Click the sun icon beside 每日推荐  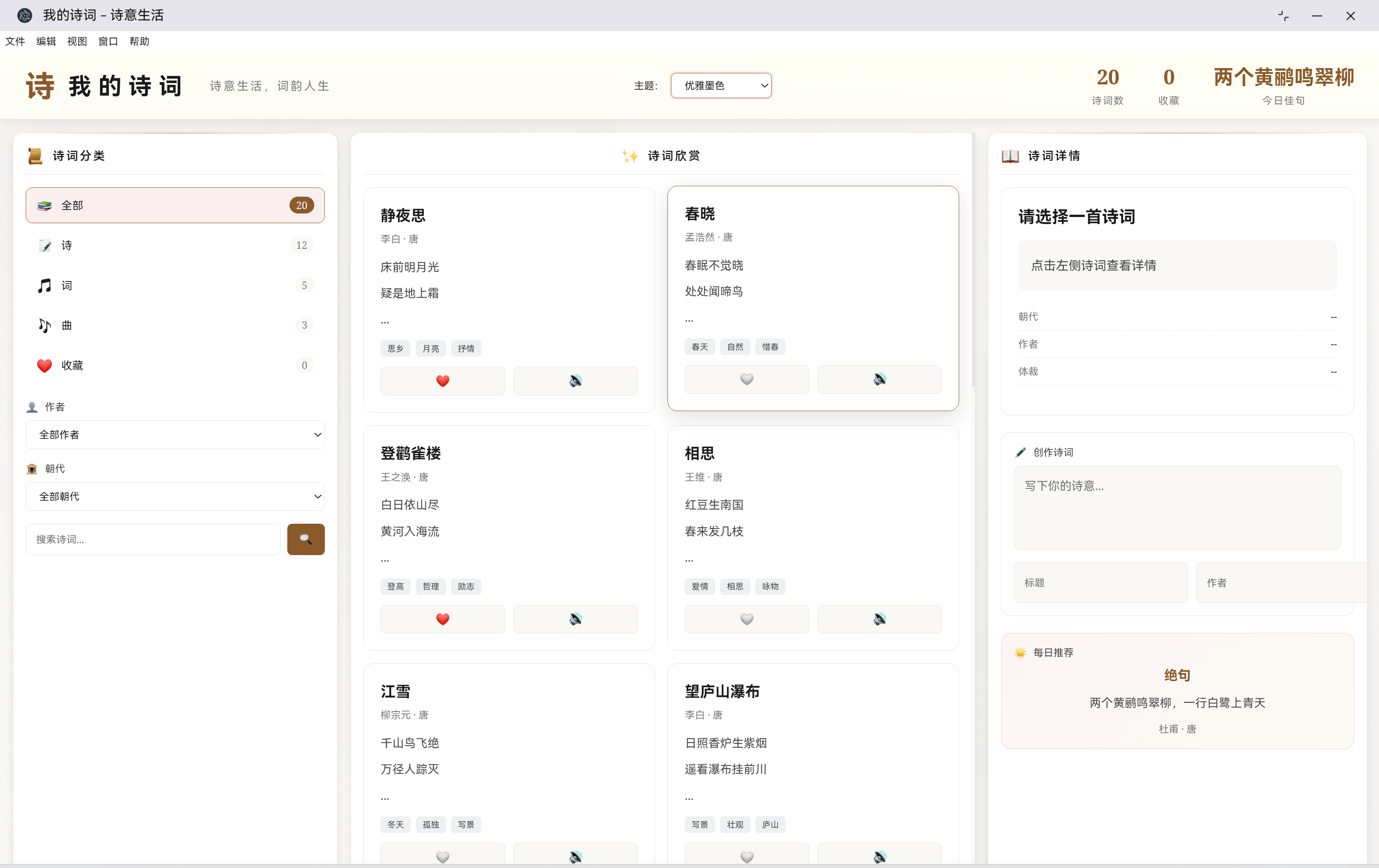pyautogui.click(x=1021, y=653)
